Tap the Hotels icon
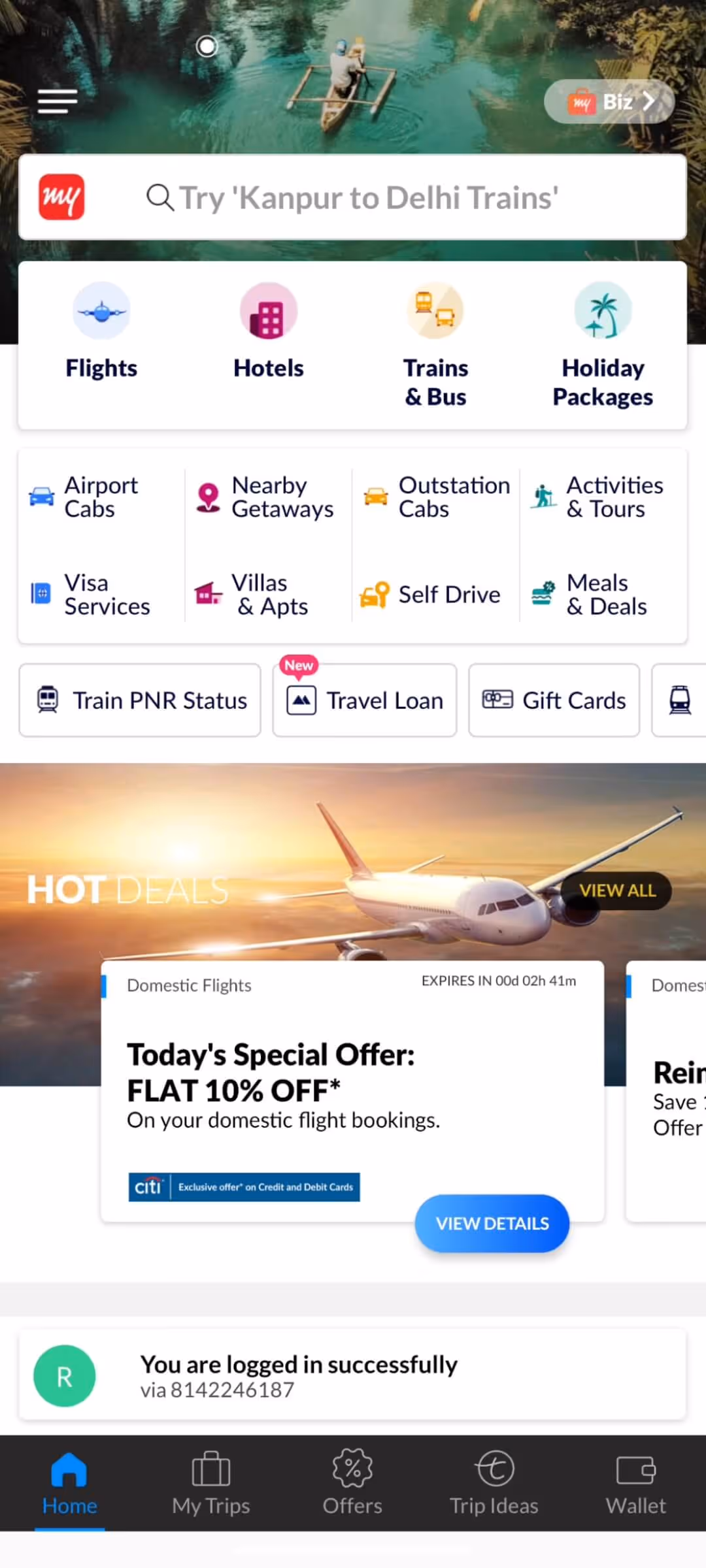Image resolution: width=706 pixels, height=1568 pixels. coord(269,310)
